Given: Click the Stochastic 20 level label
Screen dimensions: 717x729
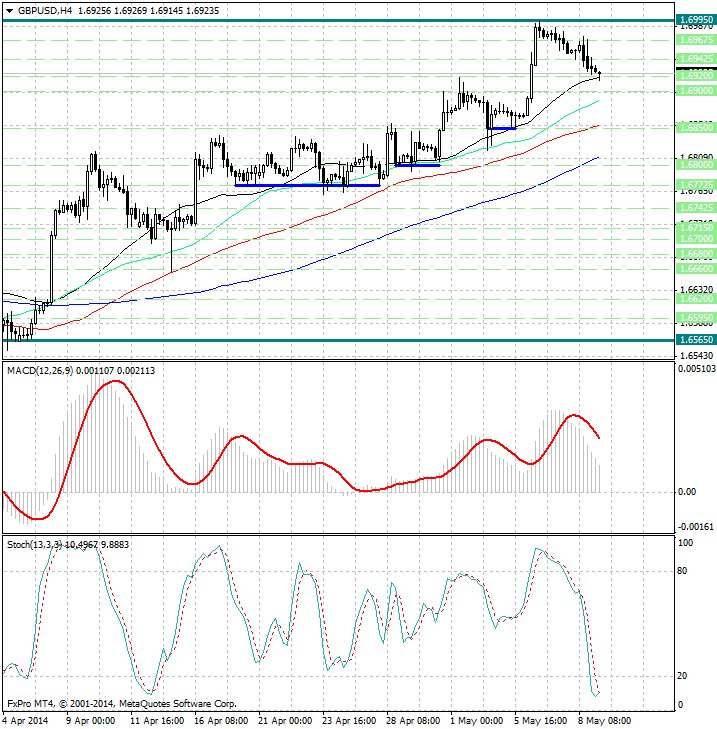Looking at the screenshot, I should click(682, 676).
